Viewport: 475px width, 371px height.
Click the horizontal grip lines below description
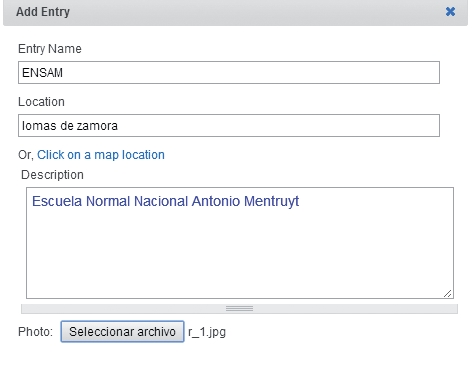coord(239,309)
